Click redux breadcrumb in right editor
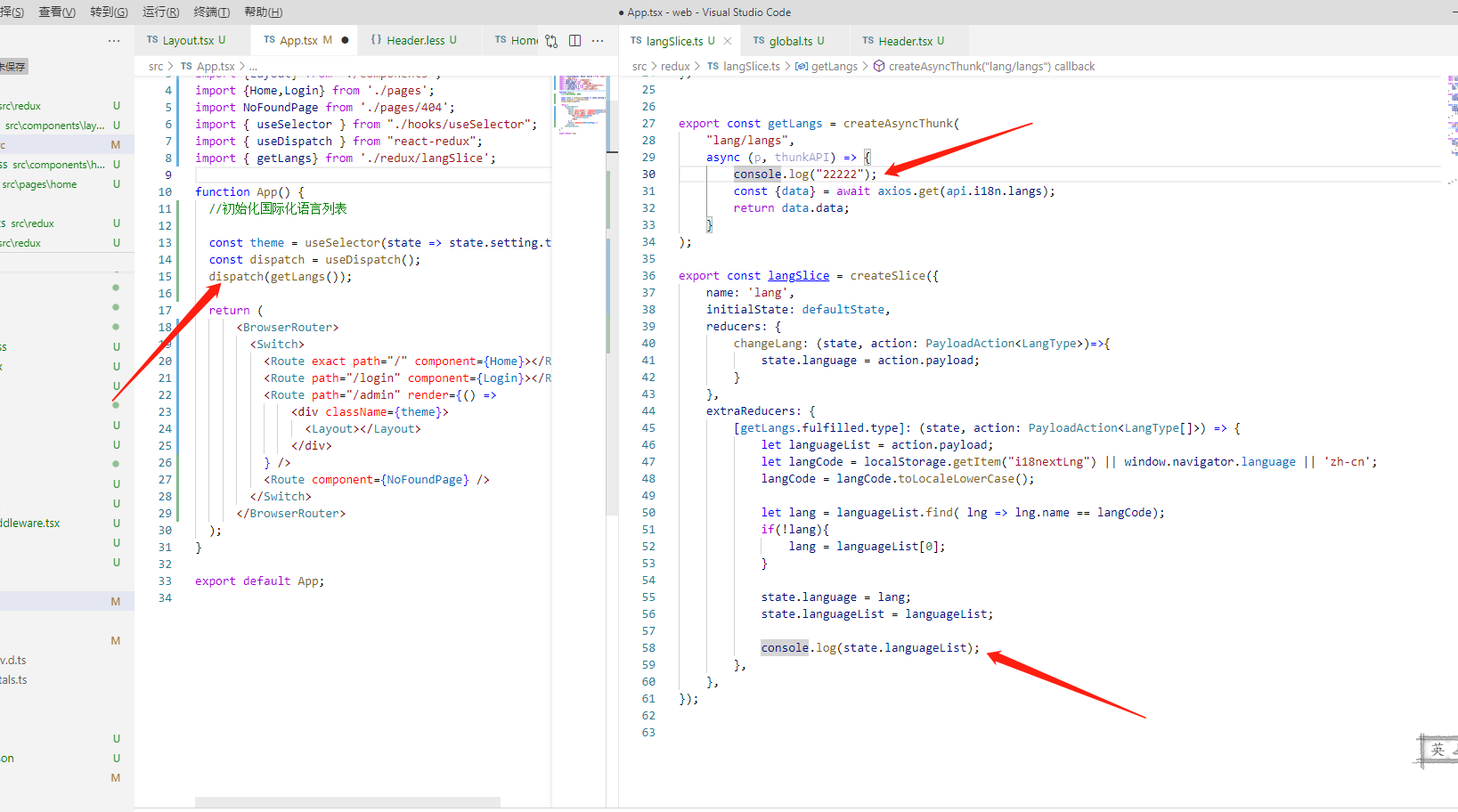This screenshot has width=1458, height=812. (x=675, y=66)
